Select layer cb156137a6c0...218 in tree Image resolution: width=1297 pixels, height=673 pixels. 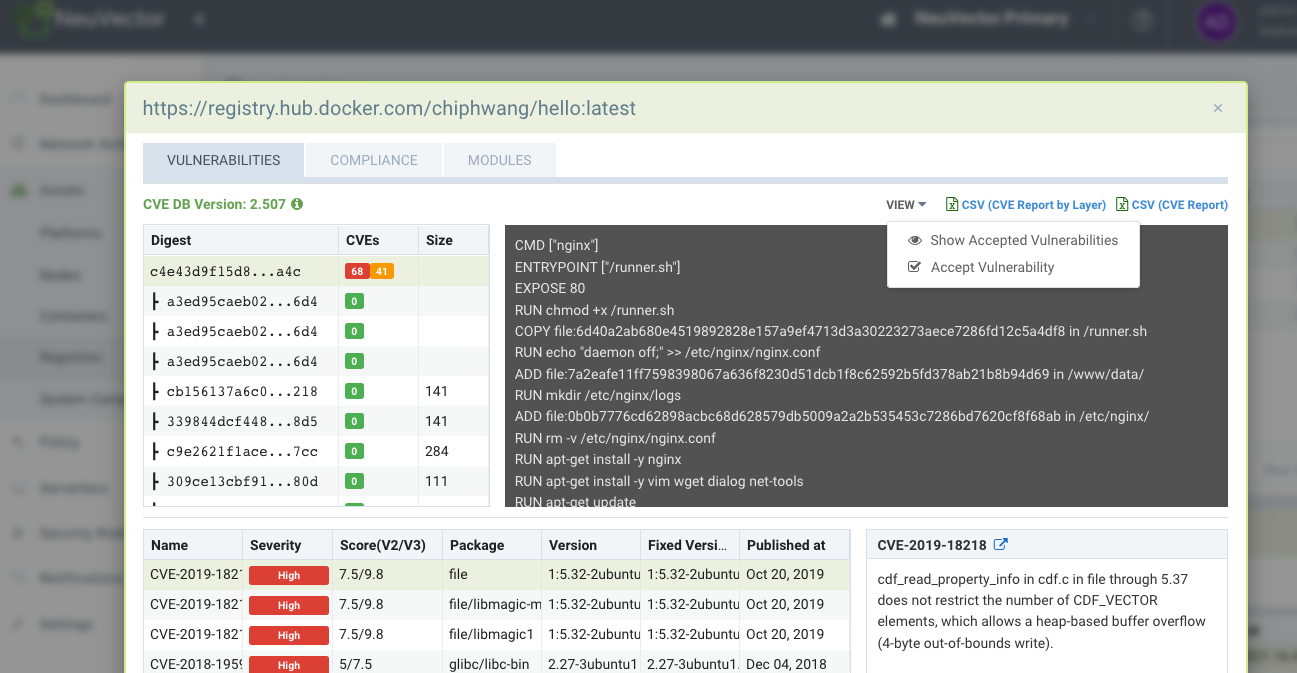242,391
